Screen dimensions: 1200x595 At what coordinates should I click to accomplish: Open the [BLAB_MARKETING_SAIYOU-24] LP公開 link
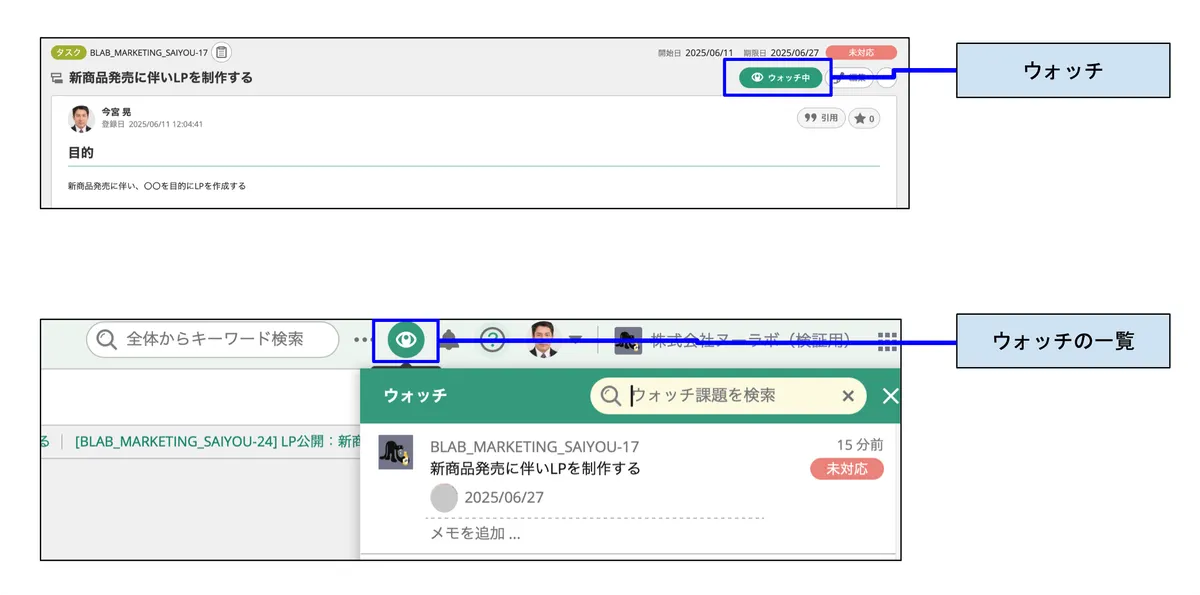[217, 440]
